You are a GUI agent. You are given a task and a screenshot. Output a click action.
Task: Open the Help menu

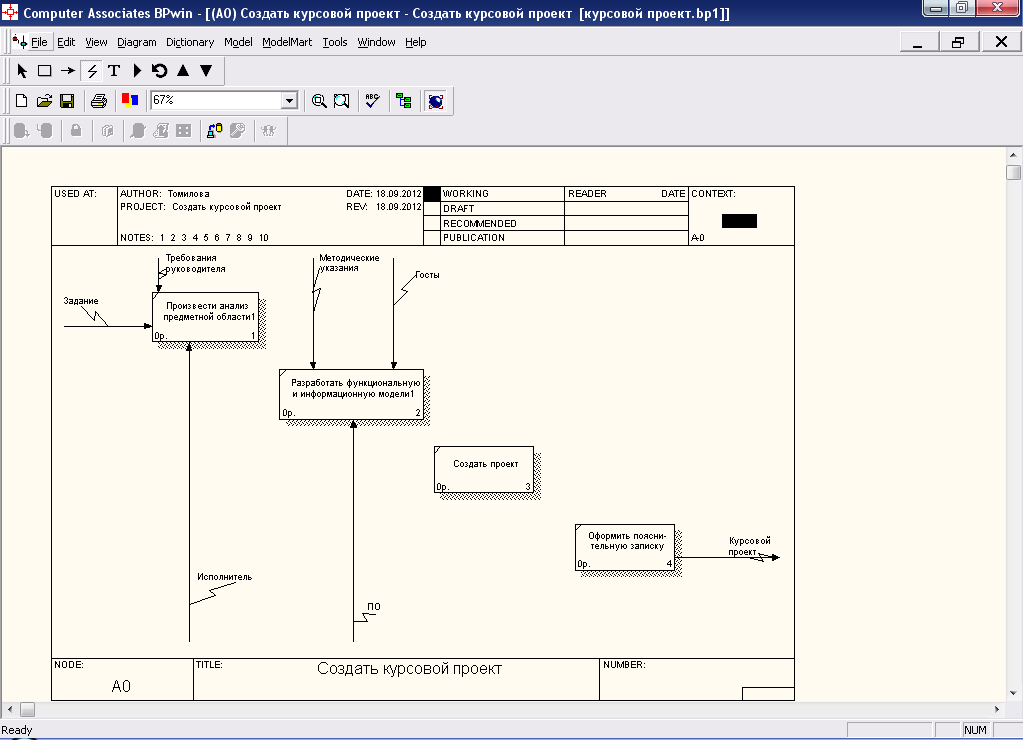416,42
